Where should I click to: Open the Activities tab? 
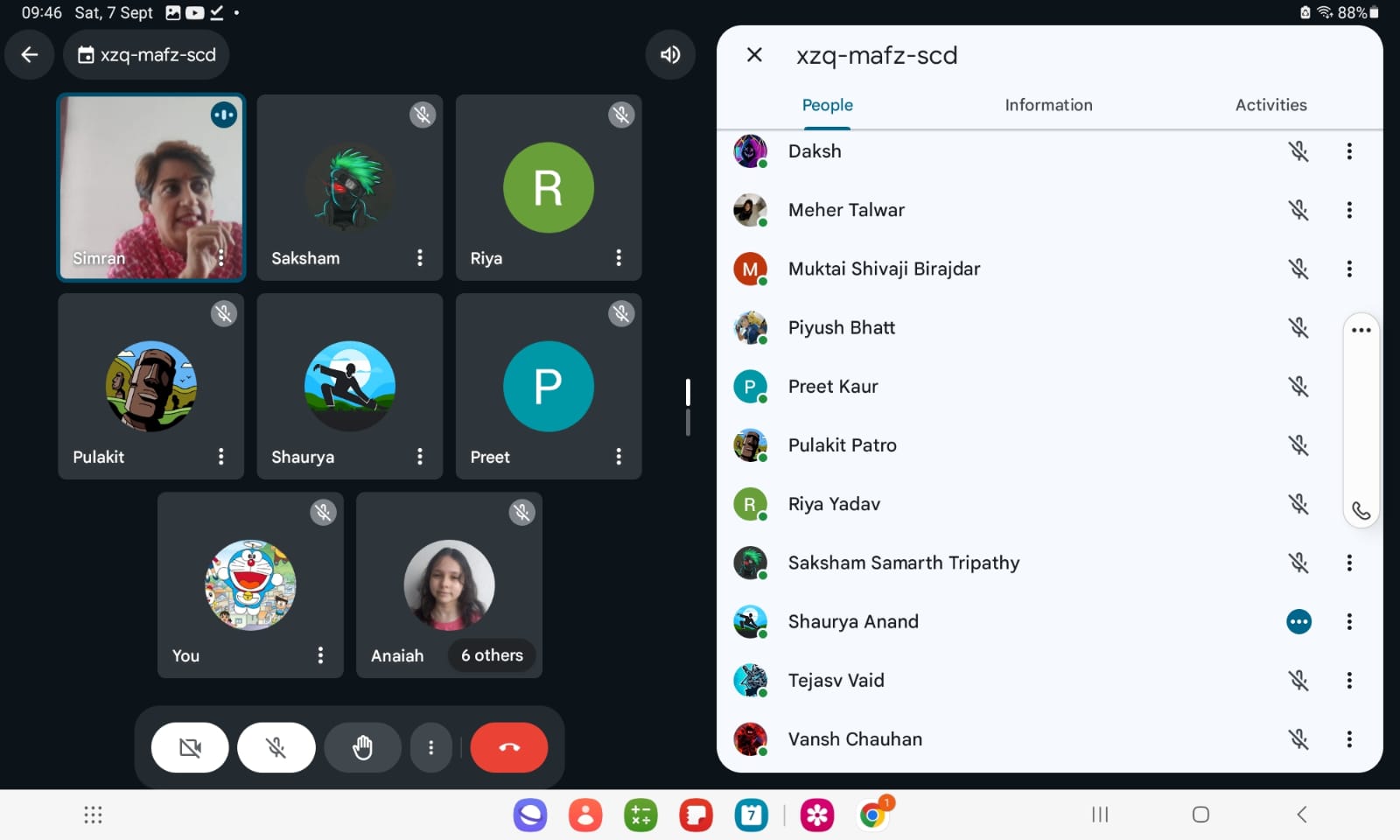(x=1270, y=105)
